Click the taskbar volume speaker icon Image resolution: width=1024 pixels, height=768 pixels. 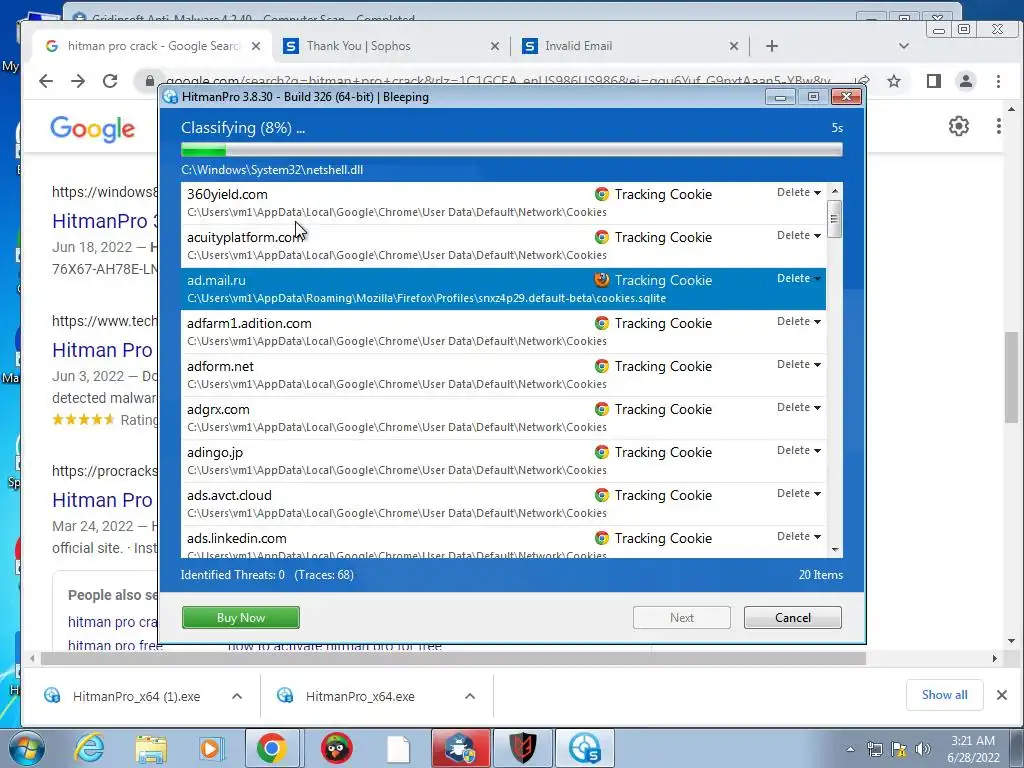point(923,749)
